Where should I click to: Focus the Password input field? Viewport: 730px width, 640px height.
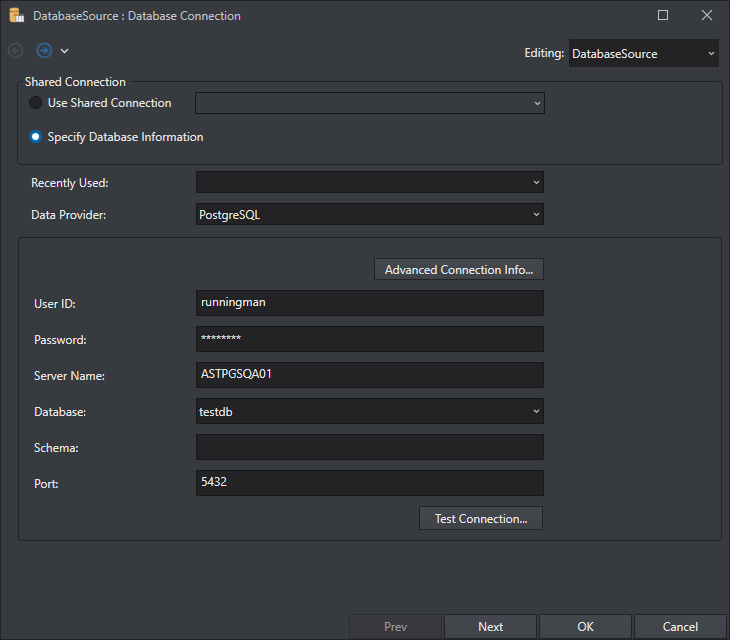[369, 339]
